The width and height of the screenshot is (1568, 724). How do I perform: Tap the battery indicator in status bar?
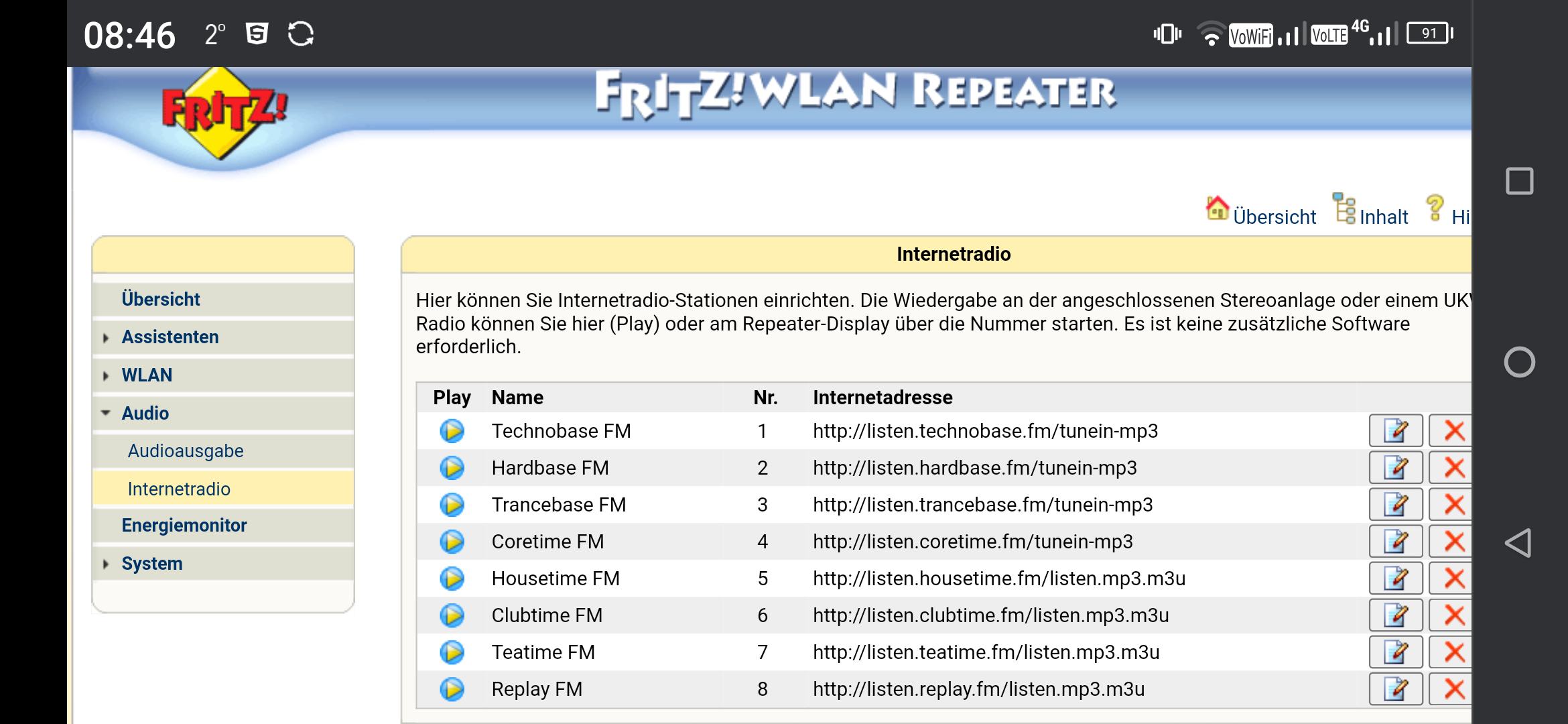coord(1429,34)
